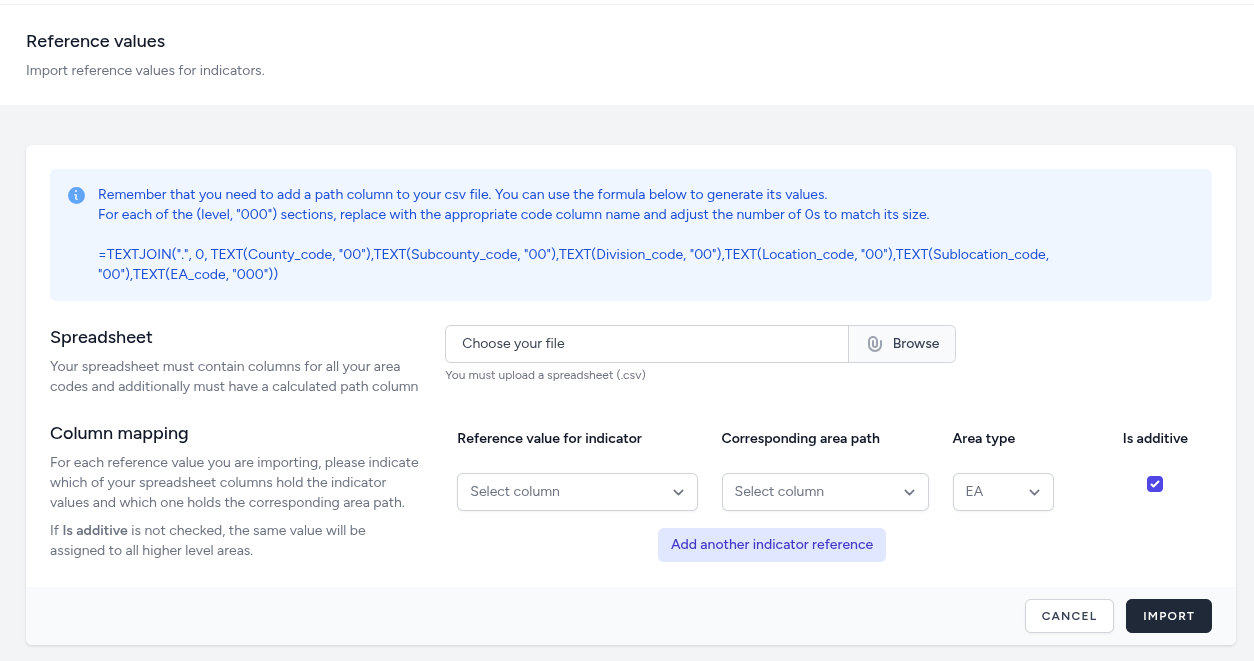Open the Corresponding area path dropdown

(x=824, y=492)
